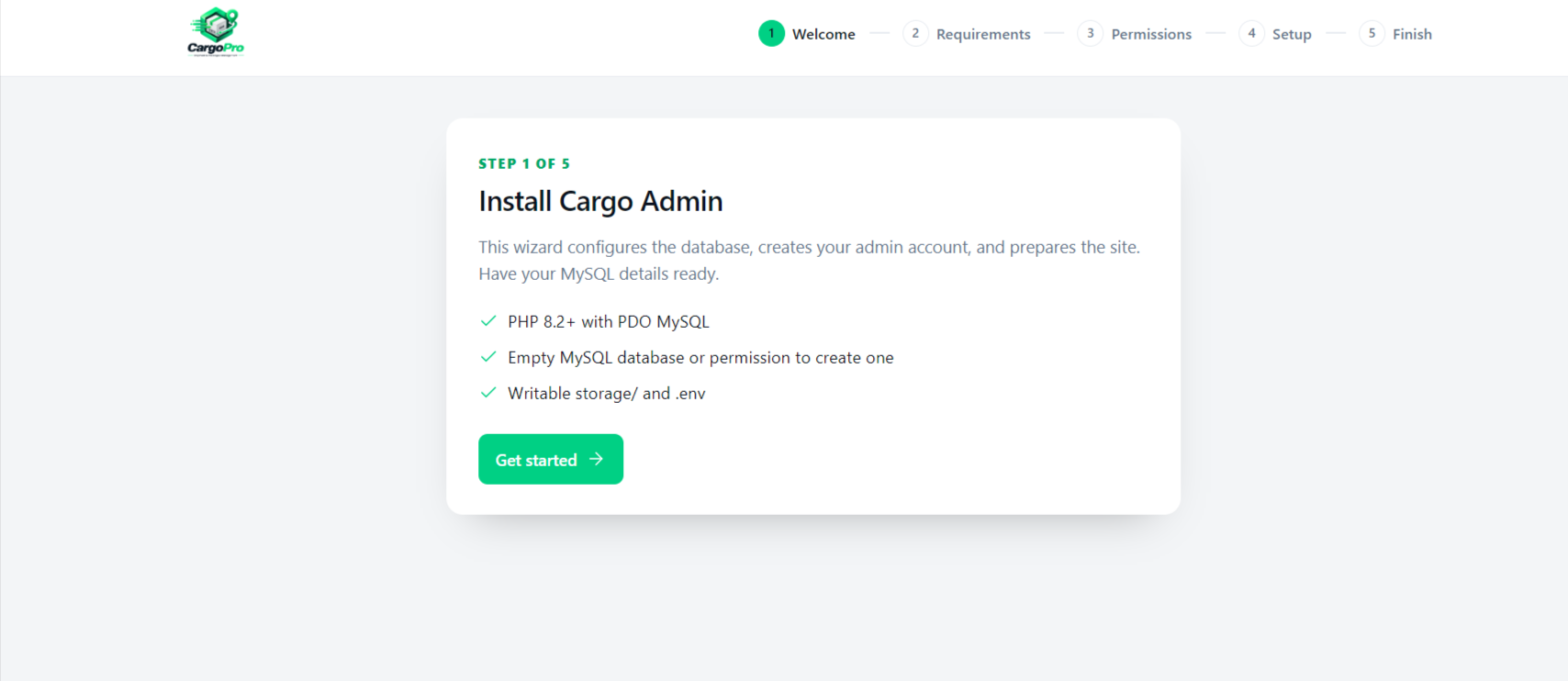
Task: Click the checkmark beside PHP 8.2+
Action: click(488, 321)
